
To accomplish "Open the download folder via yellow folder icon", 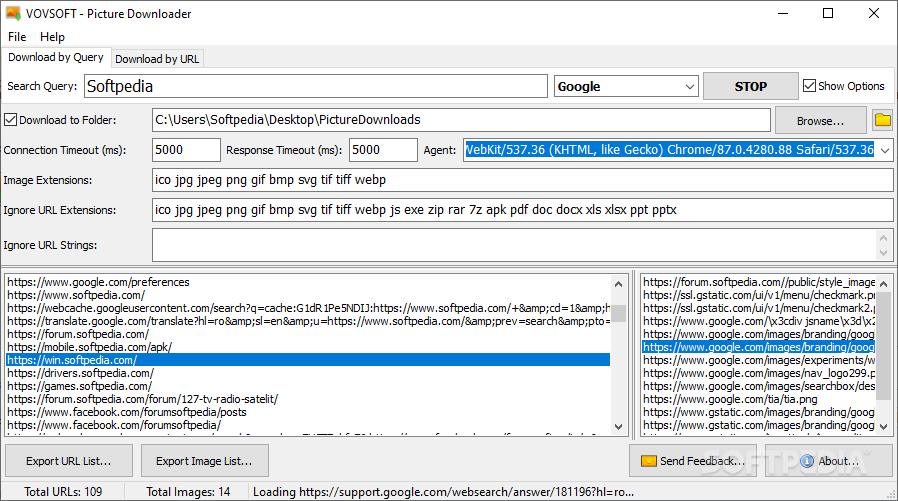I will click(x=883, y=120).
